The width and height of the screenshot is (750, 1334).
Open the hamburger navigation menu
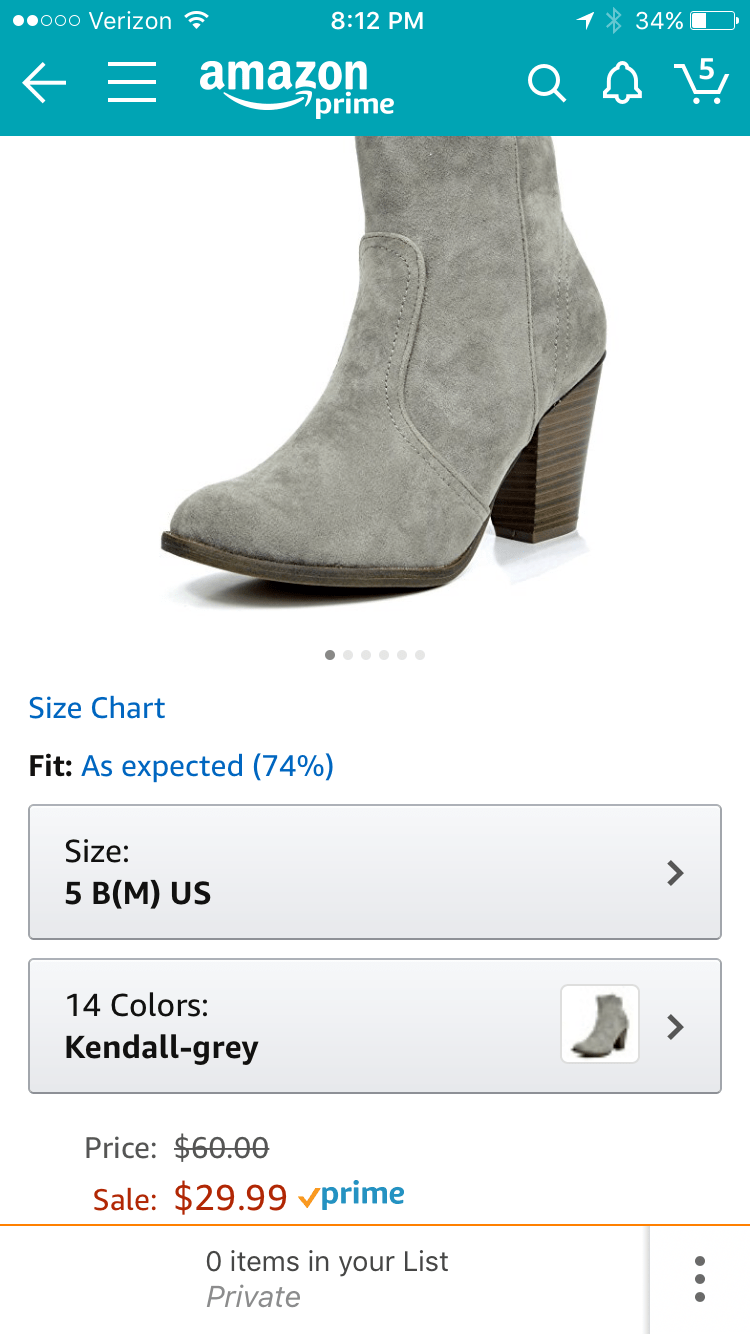(x=132, y=84)
